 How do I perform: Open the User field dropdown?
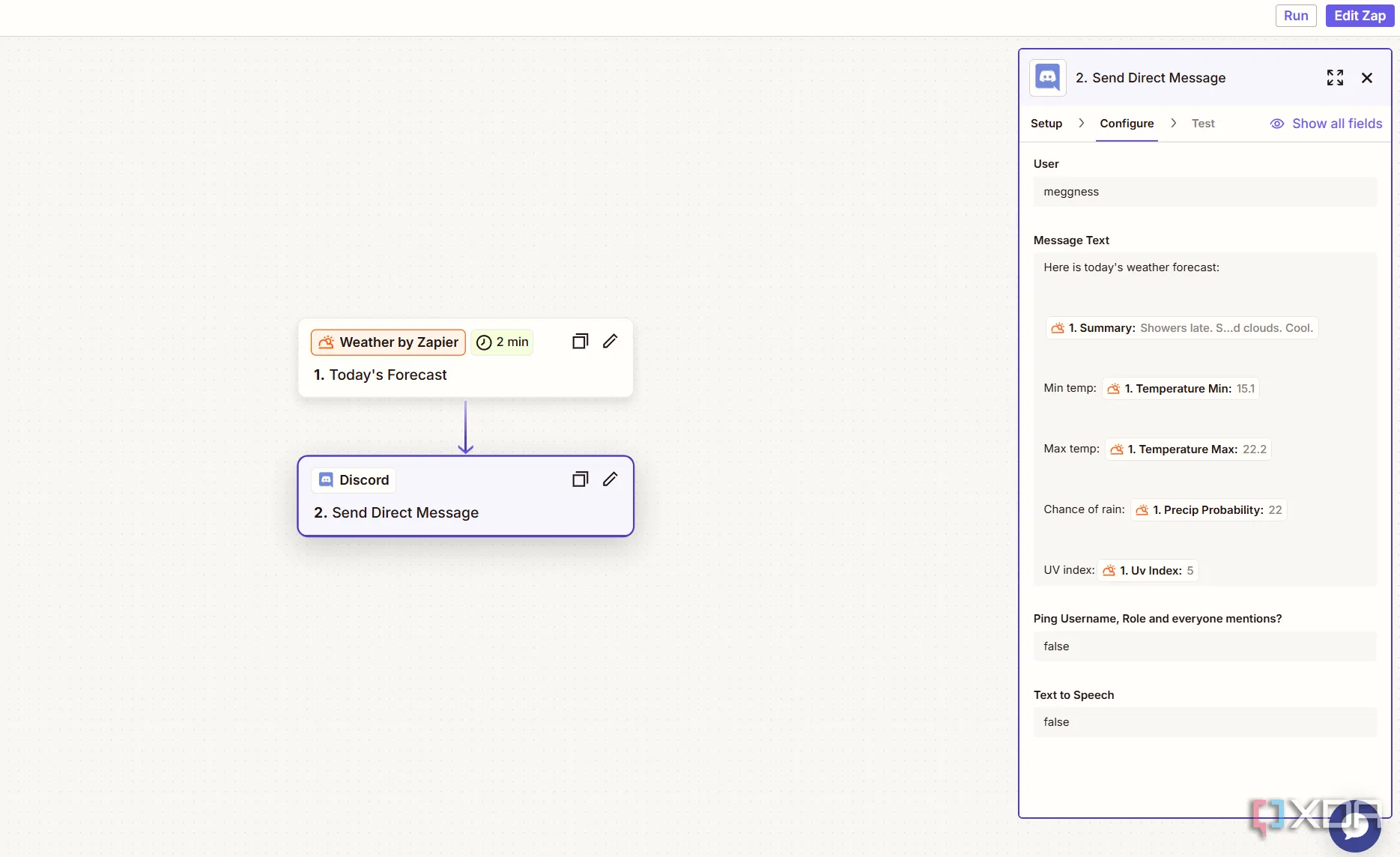click(x=1204, y=192)
